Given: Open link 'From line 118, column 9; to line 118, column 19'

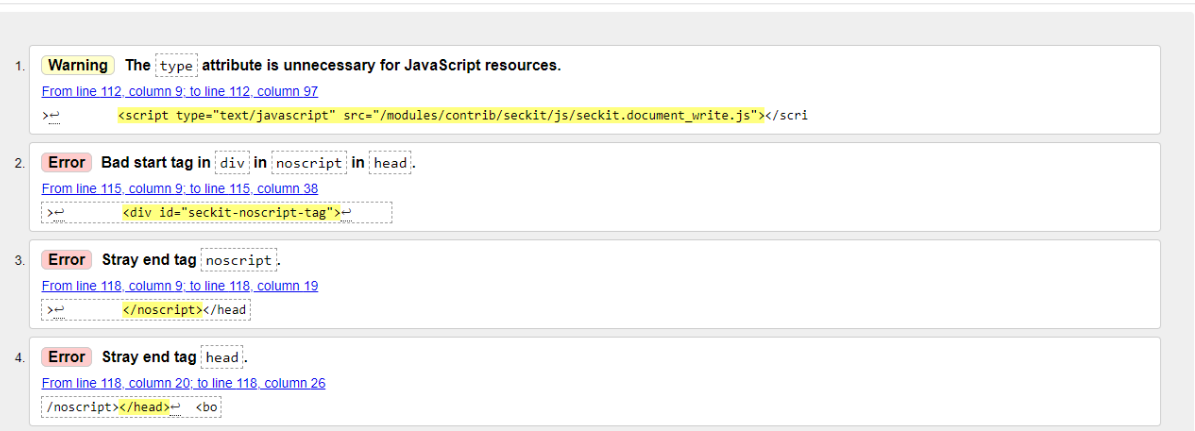Looking at the screenshot, I should coord(180,286).
